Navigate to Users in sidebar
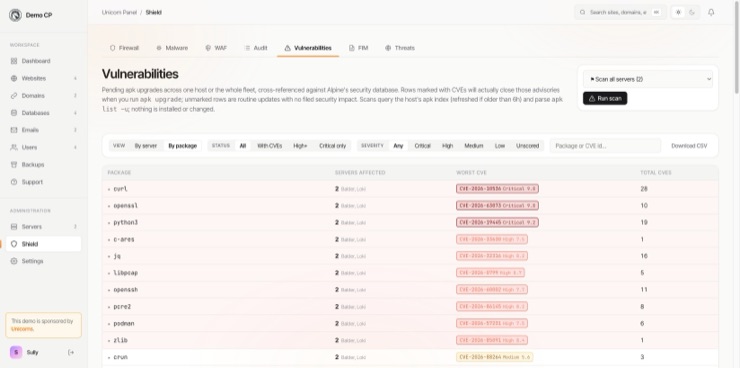Viewport: 740px width, 368px height. 43,147
